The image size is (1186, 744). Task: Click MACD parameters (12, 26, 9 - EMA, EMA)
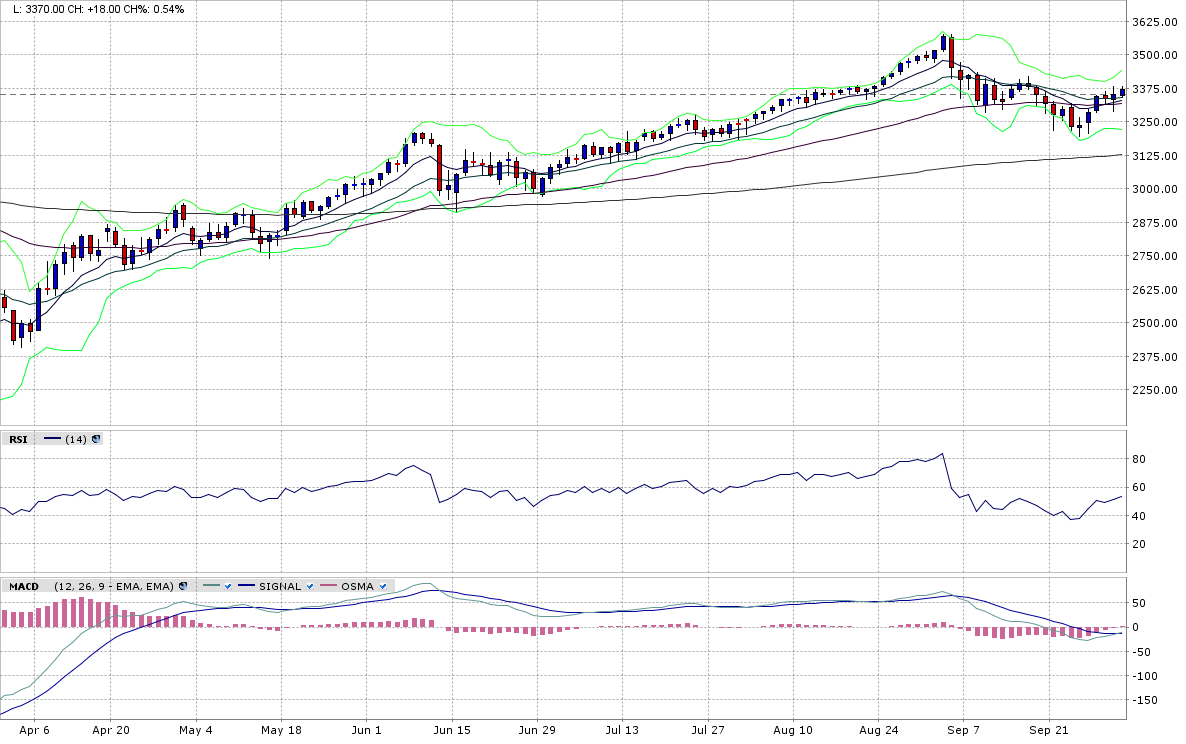click(x=115, y=587)
